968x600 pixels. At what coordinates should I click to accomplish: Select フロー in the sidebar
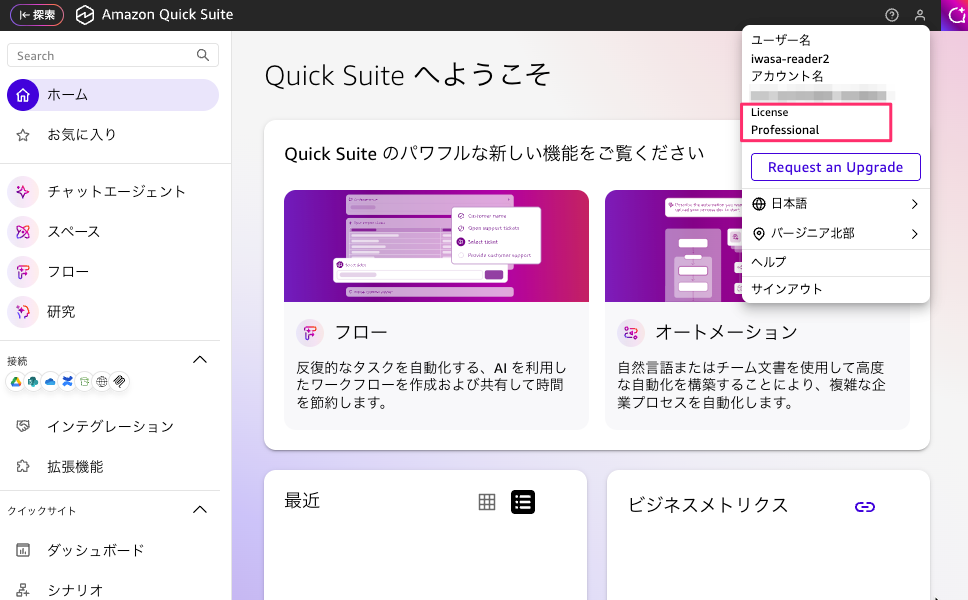click(x=23, y=272)
